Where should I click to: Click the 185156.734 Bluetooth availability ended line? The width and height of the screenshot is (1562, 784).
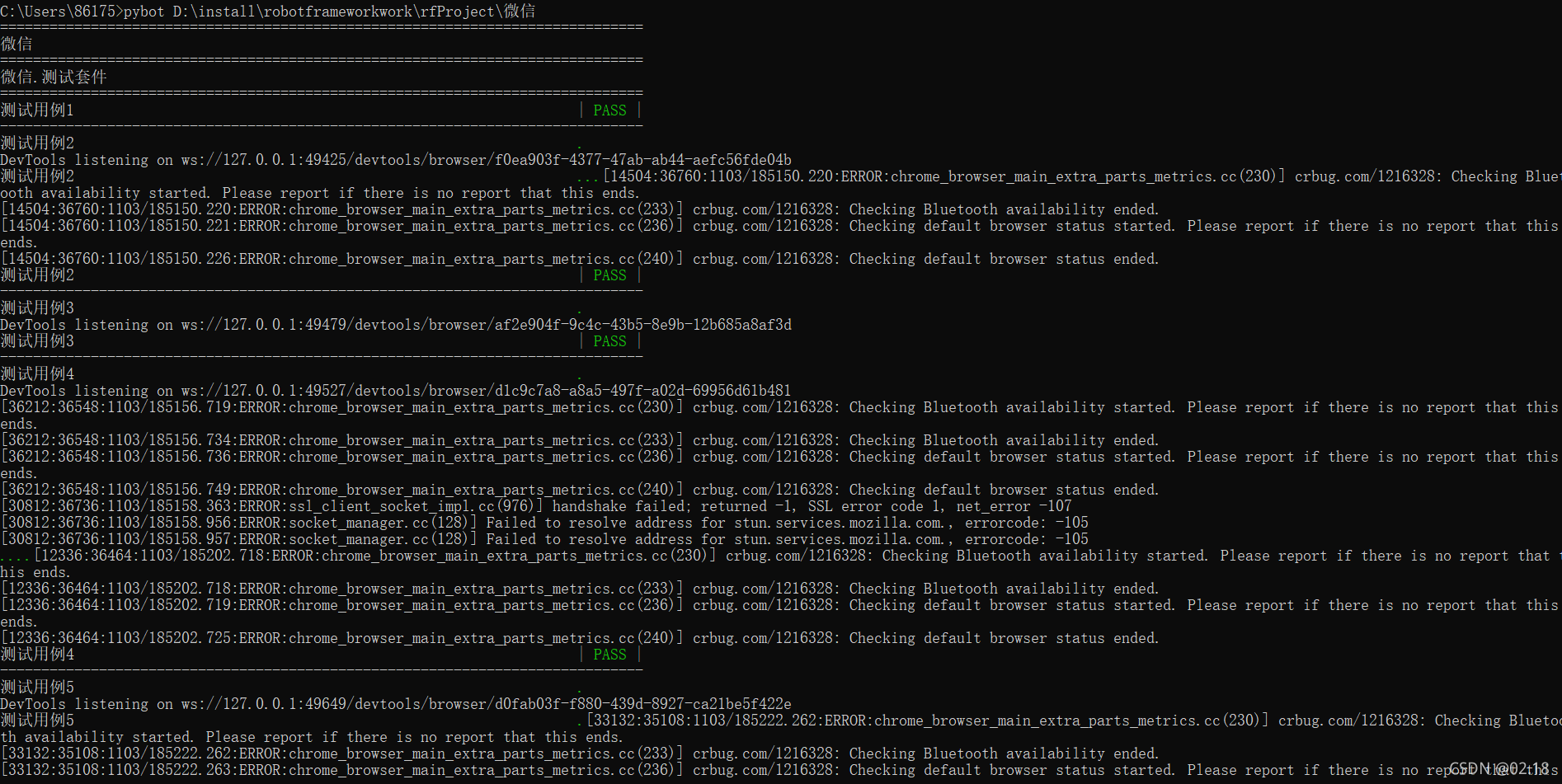pos(580,439)
